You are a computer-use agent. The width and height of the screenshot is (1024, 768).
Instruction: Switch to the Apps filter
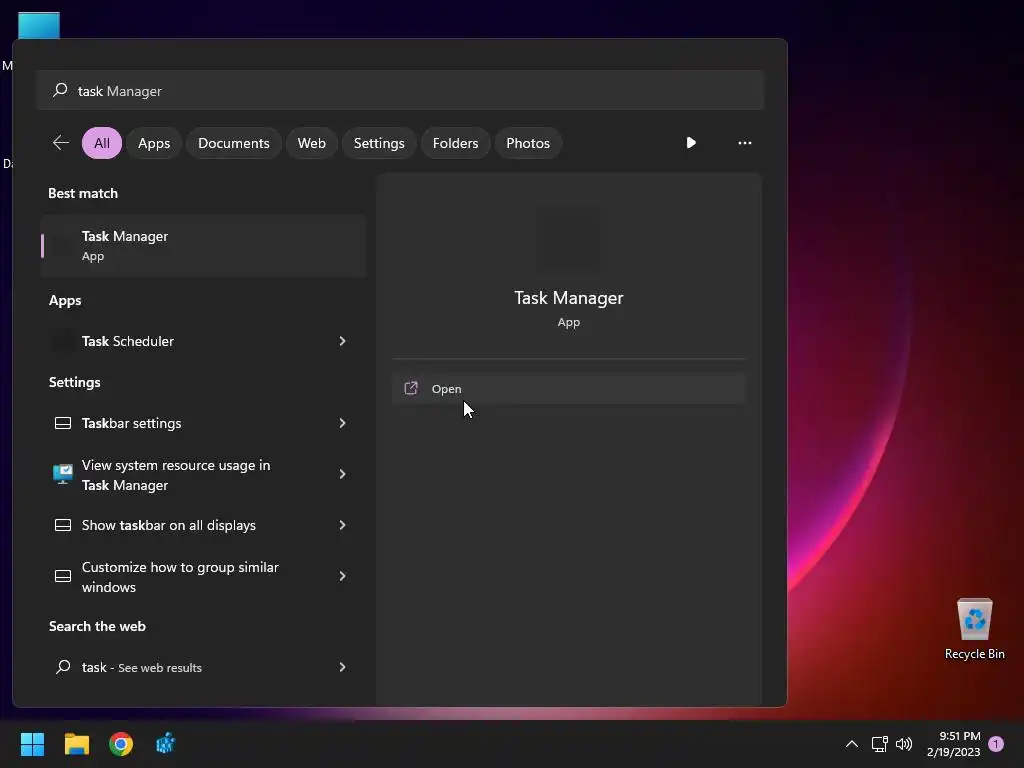pyautogui.click(x=154, y=143)
